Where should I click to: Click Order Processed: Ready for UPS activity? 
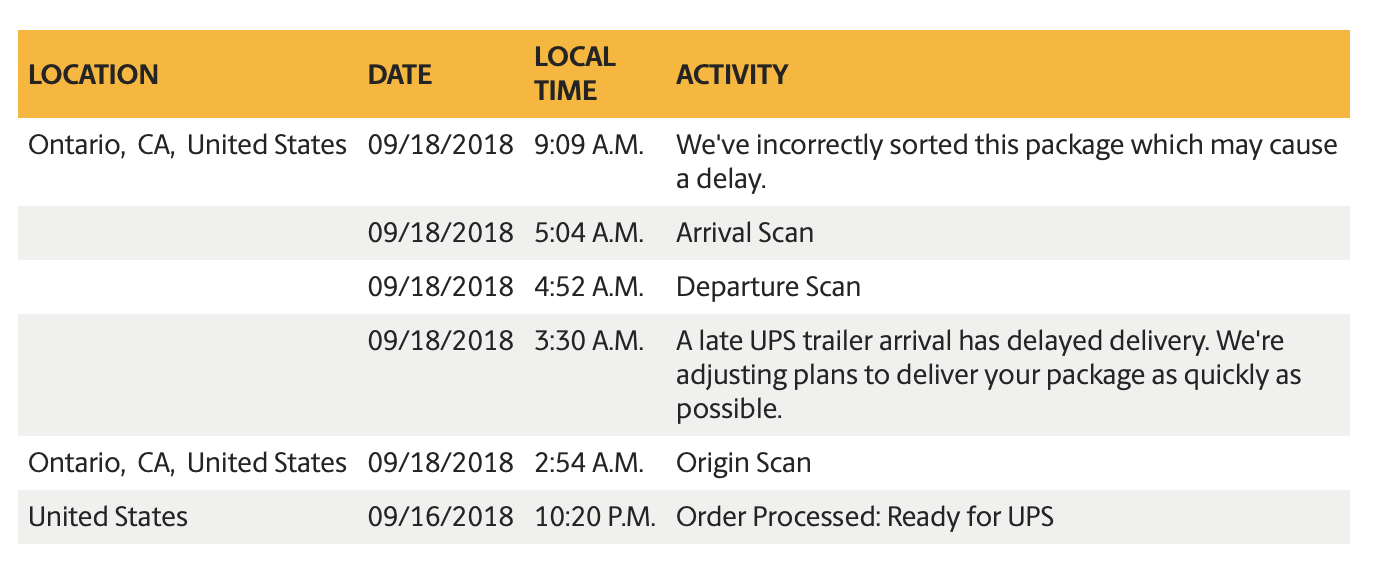[865, 517]
